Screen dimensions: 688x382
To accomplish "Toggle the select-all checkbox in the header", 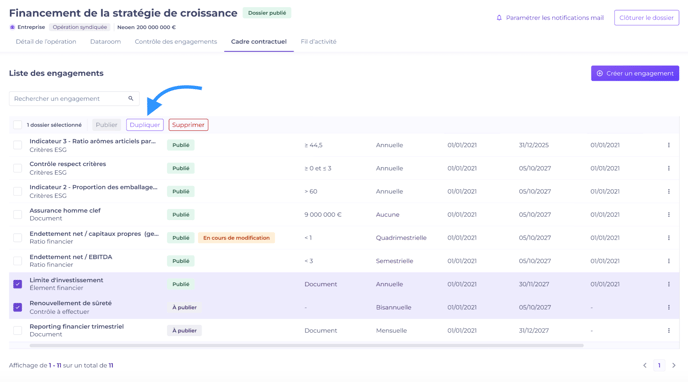I will (x=18, y=125).
